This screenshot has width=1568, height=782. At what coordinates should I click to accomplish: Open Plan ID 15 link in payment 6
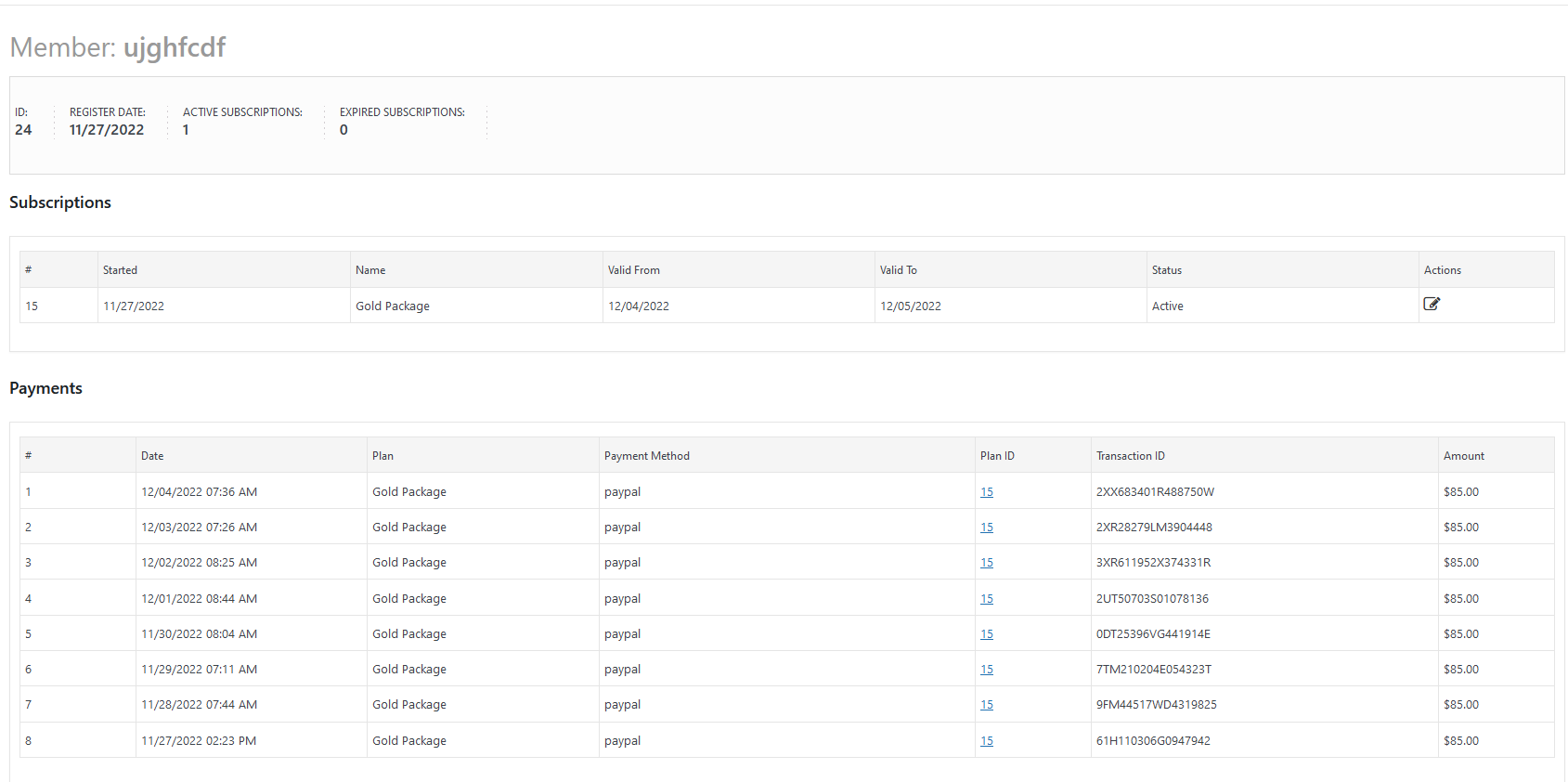coord(987,670)
